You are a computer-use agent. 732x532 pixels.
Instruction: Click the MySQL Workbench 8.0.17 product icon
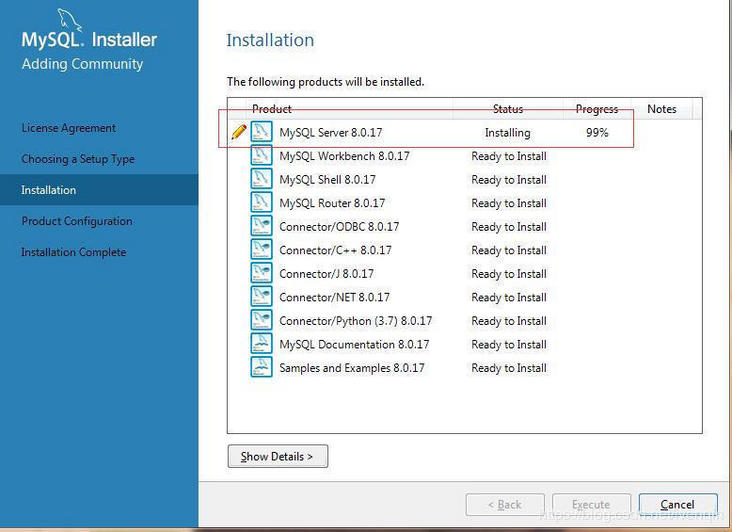click(261, 155)
